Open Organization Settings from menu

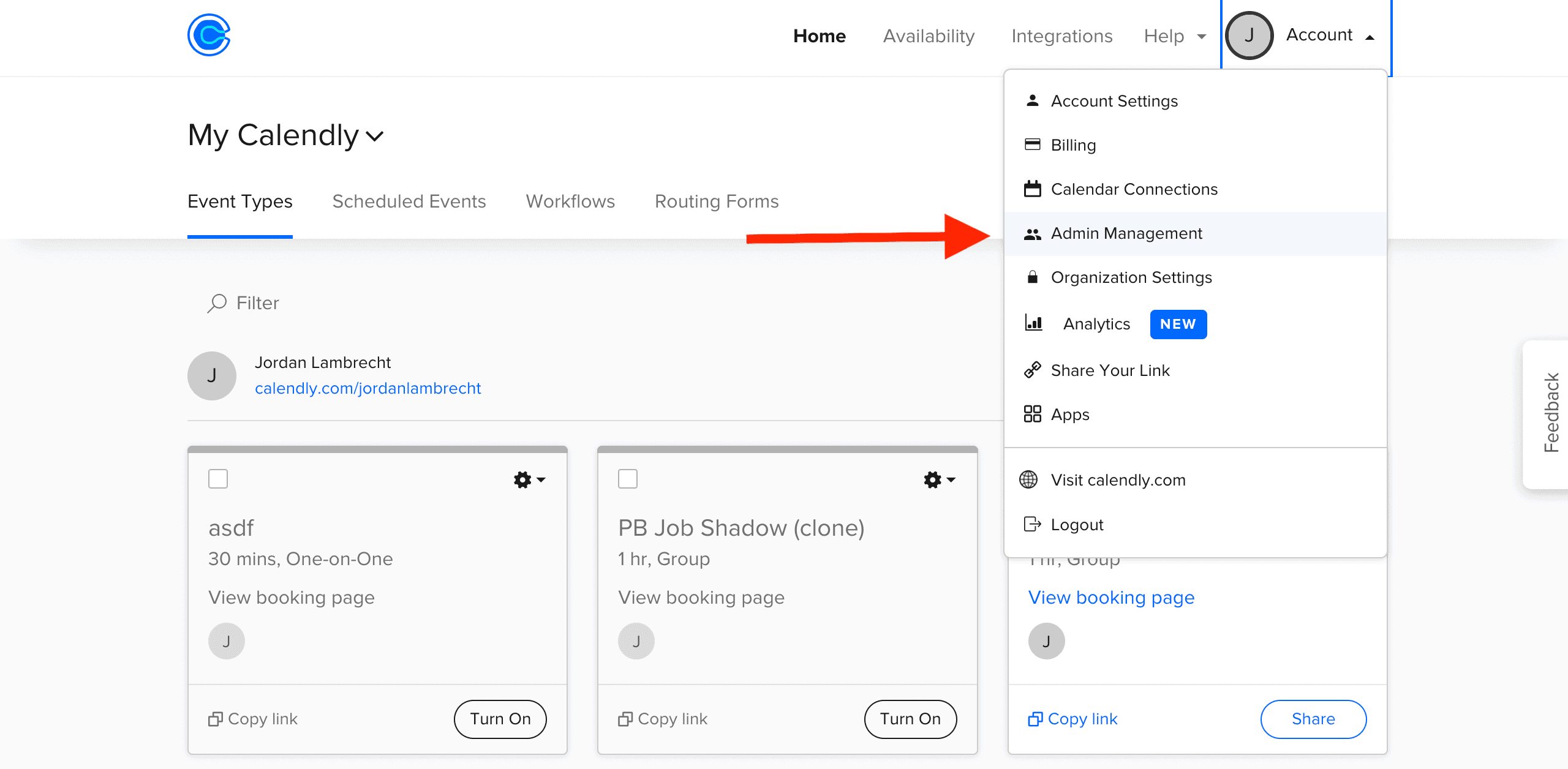pyautogui.click(x=1196, y=277)
